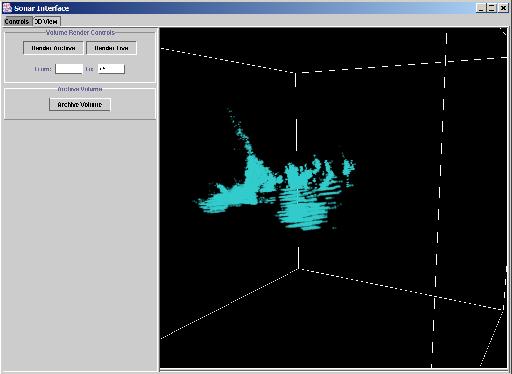Click the Volume Render Controls group label
Screen dimensions: 512x374
[x=80, y=33]
